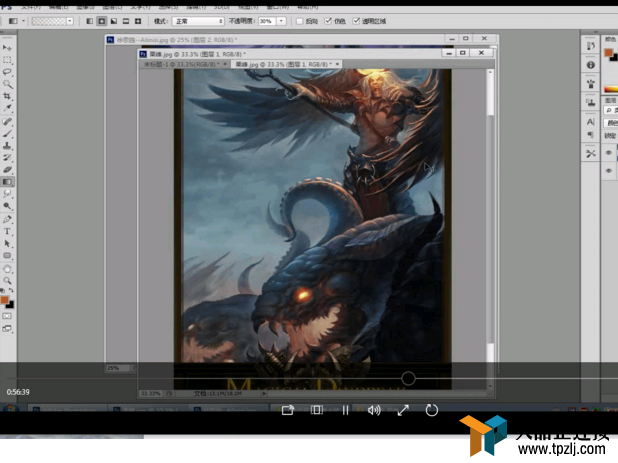
Task: Uncheck the 仿色 (Dither) checkbox
Action: click(x=328, y=21)
